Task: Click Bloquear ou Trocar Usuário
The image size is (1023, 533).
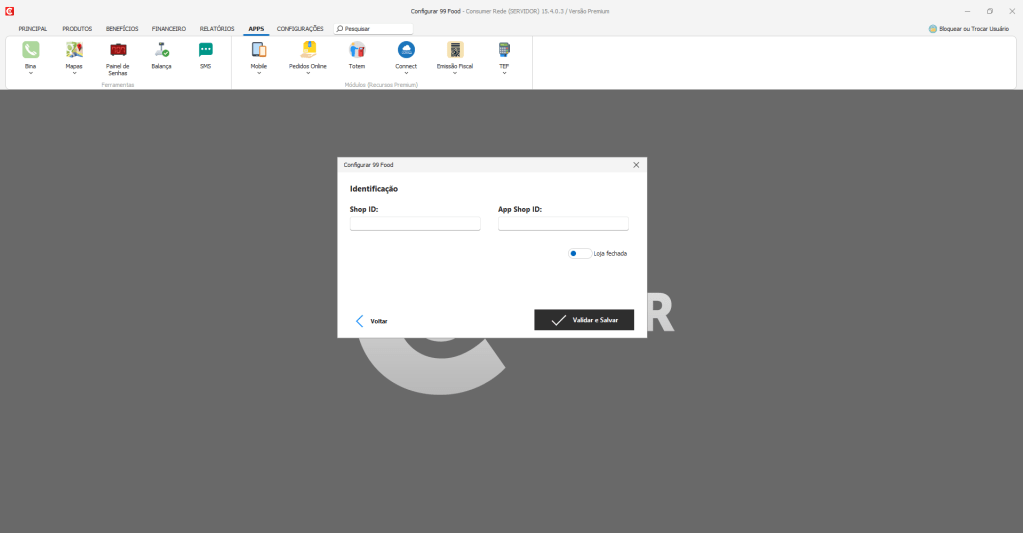Action: pos(969,29)
